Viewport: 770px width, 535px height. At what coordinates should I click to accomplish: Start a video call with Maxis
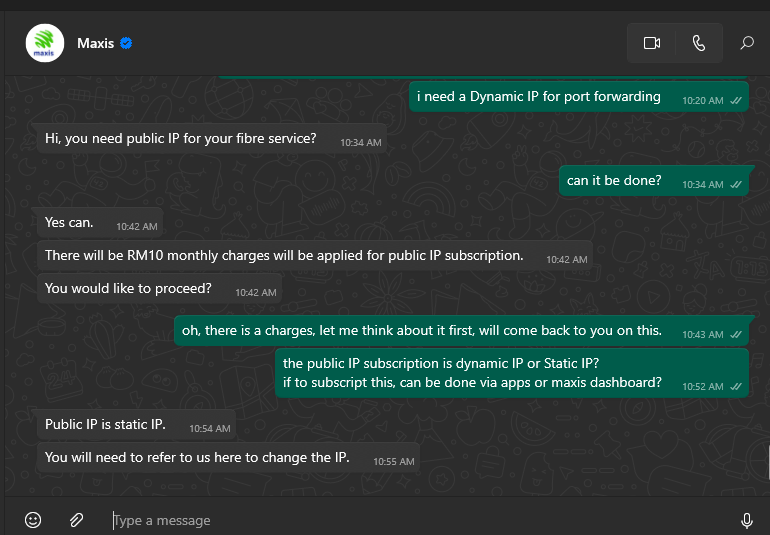pyautogui.click(x=652, y=43)
